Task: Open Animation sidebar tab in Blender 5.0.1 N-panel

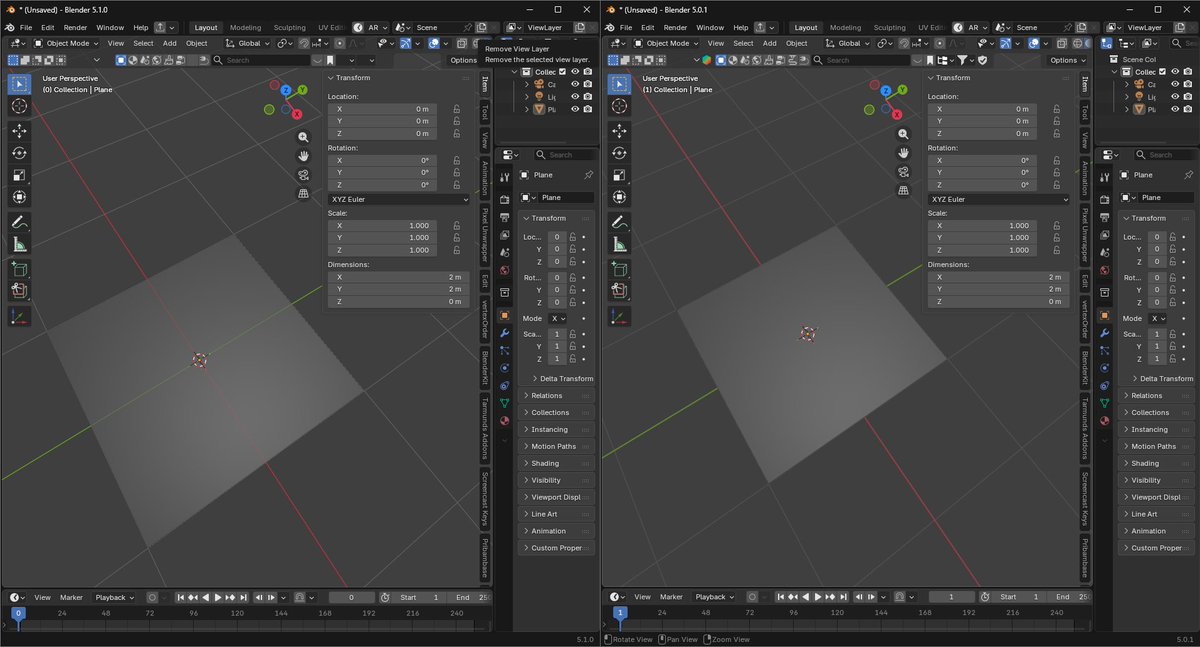Action: coord(1085,177)
